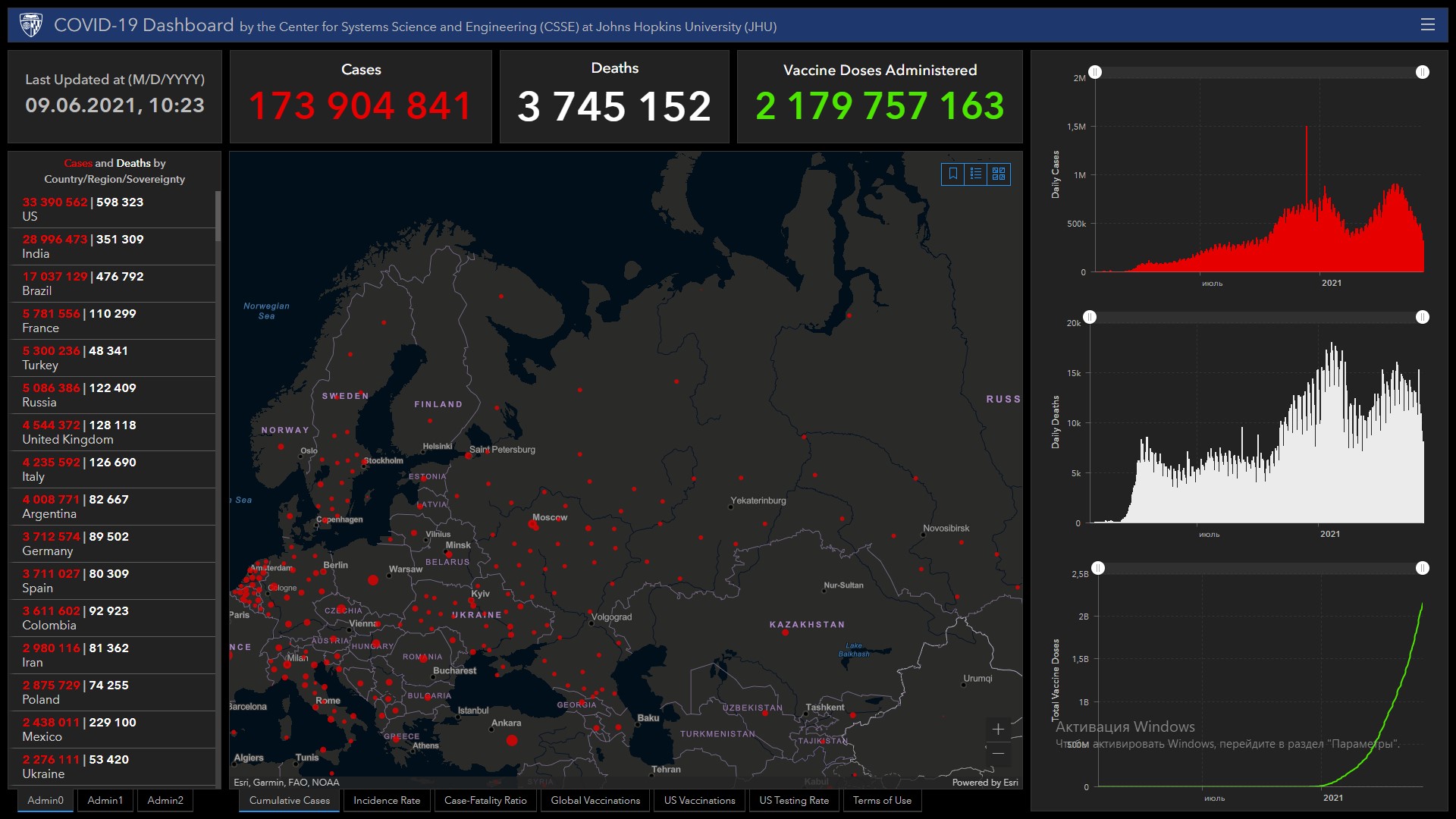1456x819 pixels.
Task: Click the JHU shield logo
Action: 31,25
